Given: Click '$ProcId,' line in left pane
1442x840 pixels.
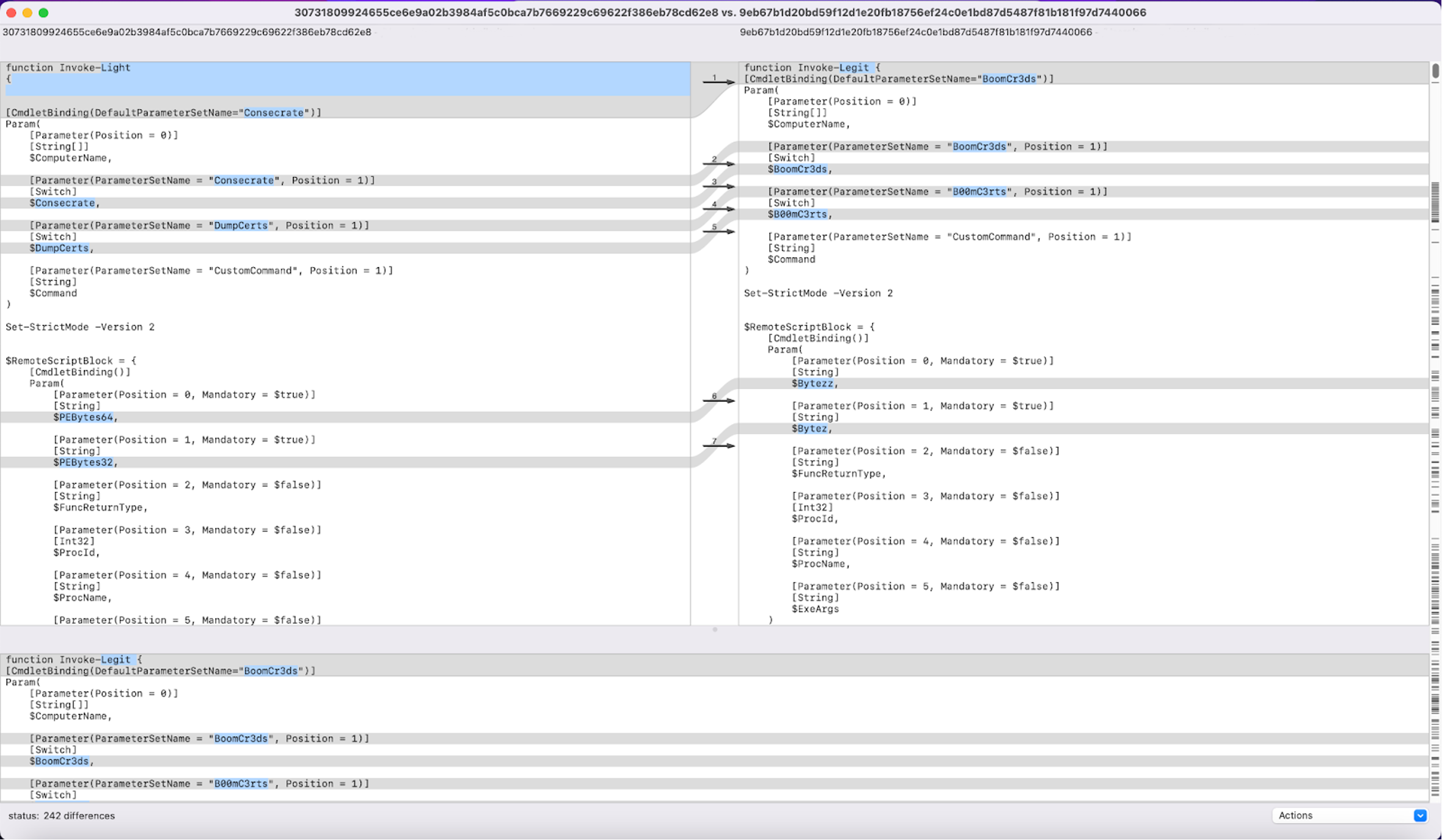Looking at the screenshot, I should [x=76, y=553].
